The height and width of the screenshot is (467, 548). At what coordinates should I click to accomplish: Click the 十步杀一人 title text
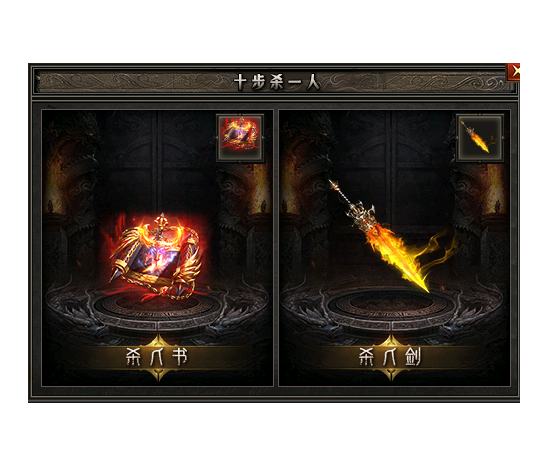pos(276,82)
